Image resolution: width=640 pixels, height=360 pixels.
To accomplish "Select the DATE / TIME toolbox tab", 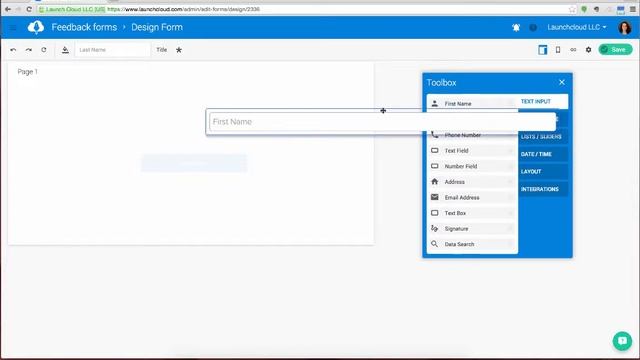I will tap(543, 154).
